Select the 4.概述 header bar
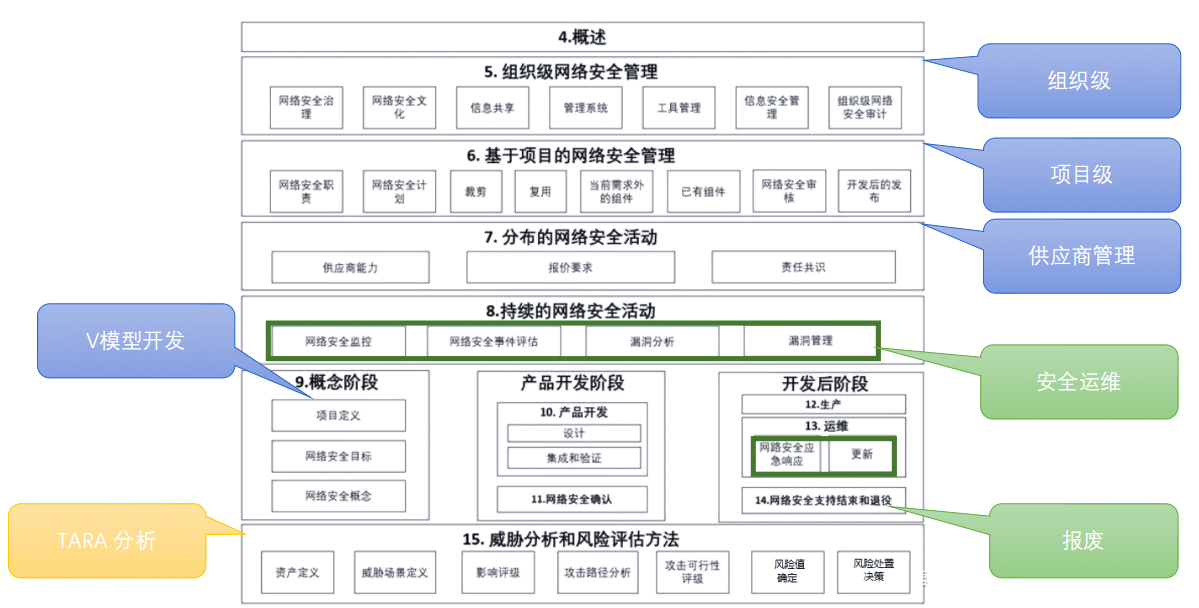The image size is (1199, 608). click(x=582, y=37)
